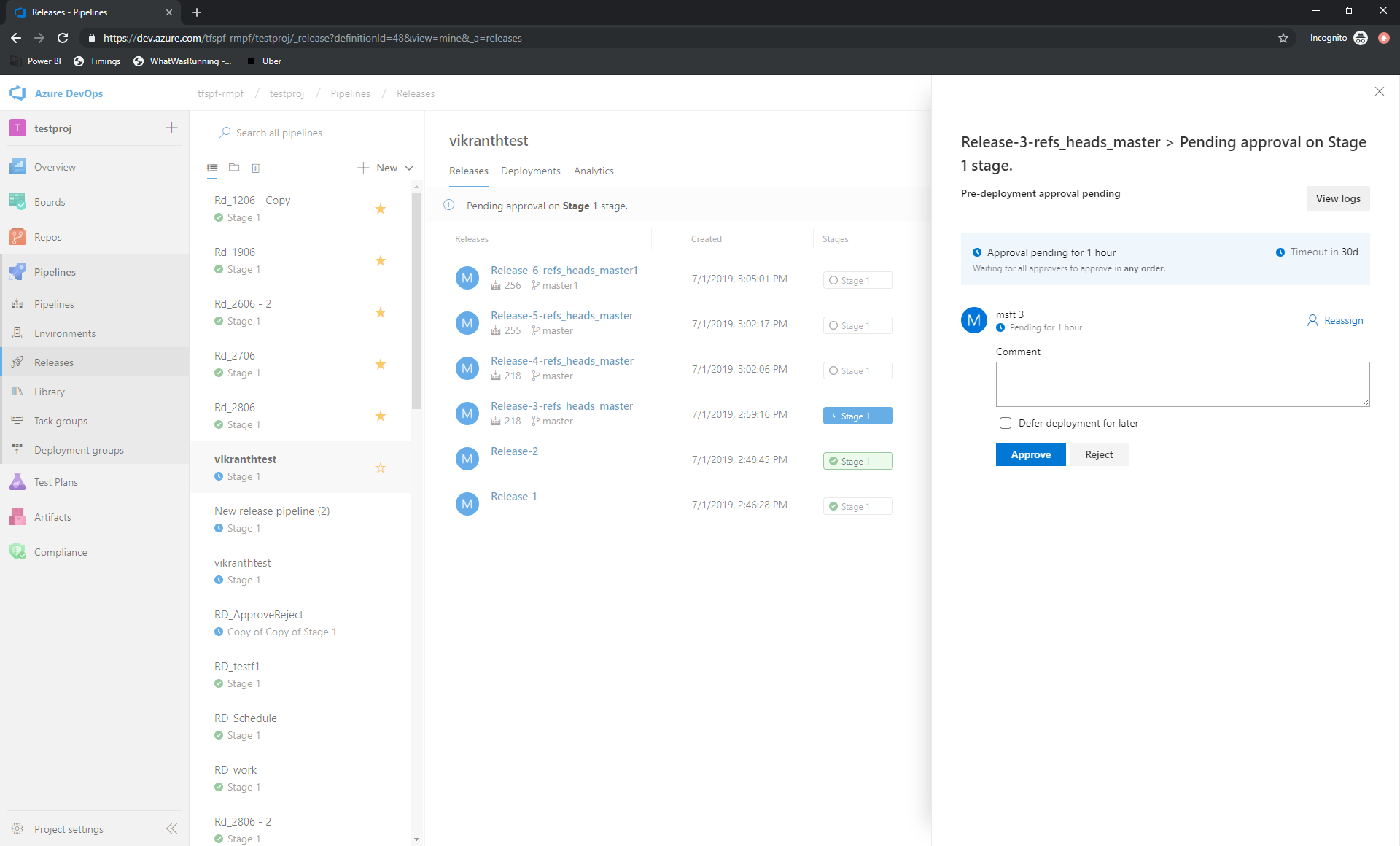The image size is (1400, 846).
Task: Switch to the Deployments tab
Action: [530, 170]
